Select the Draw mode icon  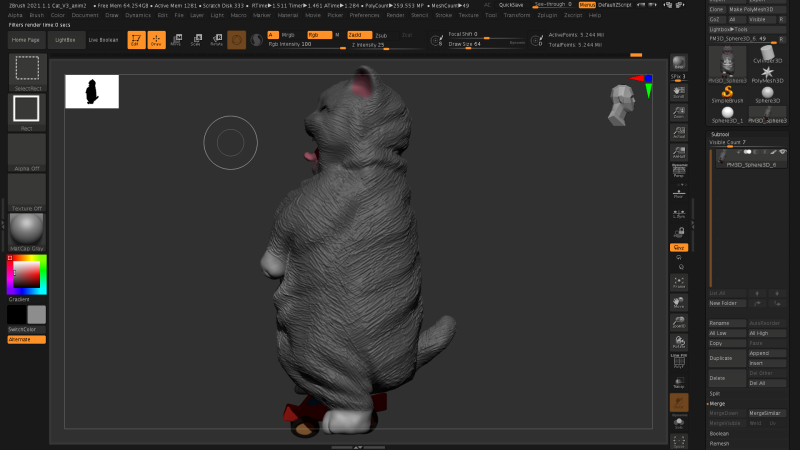pos(155,40)
